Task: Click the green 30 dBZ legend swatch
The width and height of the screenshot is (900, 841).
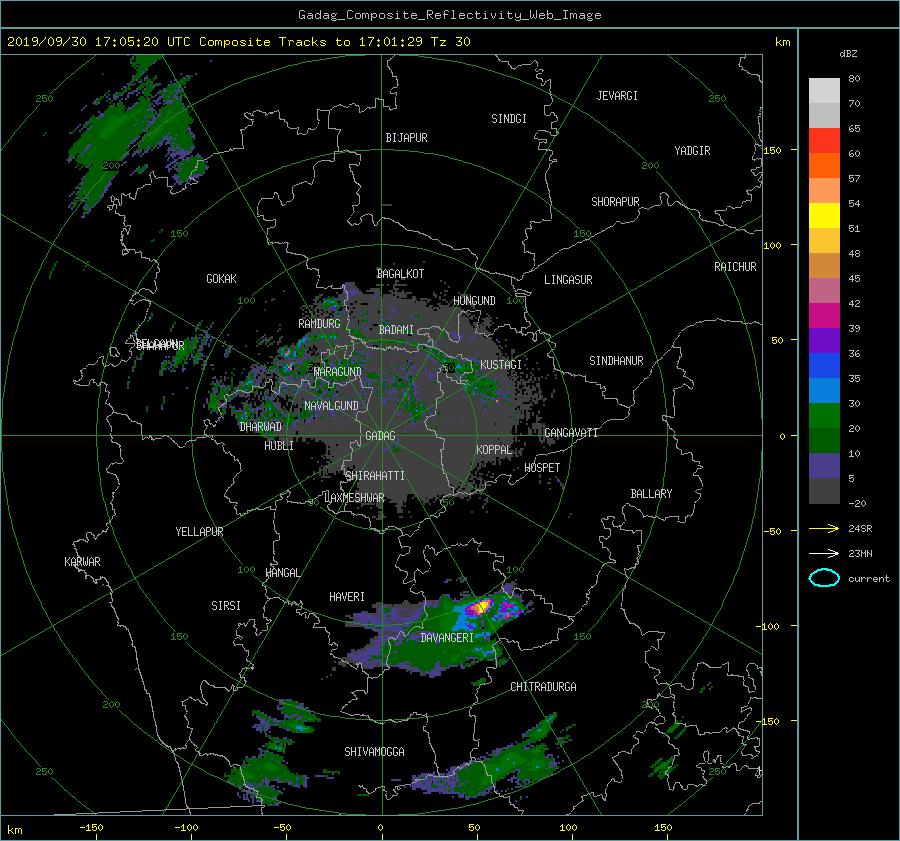Action: coord(824,416)
